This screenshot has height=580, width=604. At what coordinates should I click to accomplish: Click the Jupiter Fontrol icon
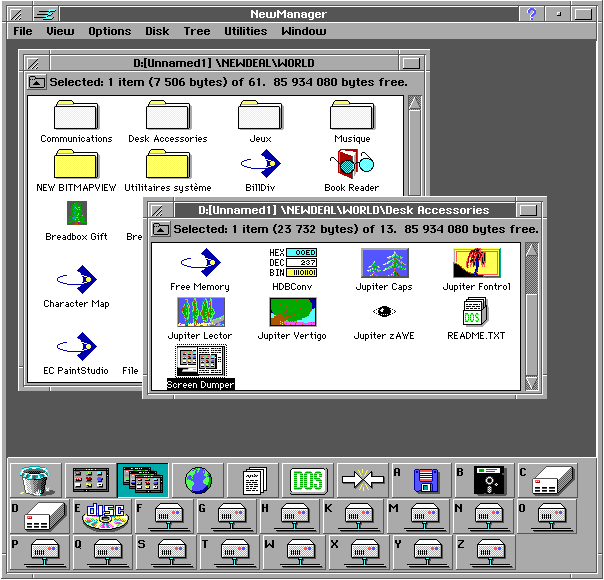pyautogui.click(x=476, y=263)
